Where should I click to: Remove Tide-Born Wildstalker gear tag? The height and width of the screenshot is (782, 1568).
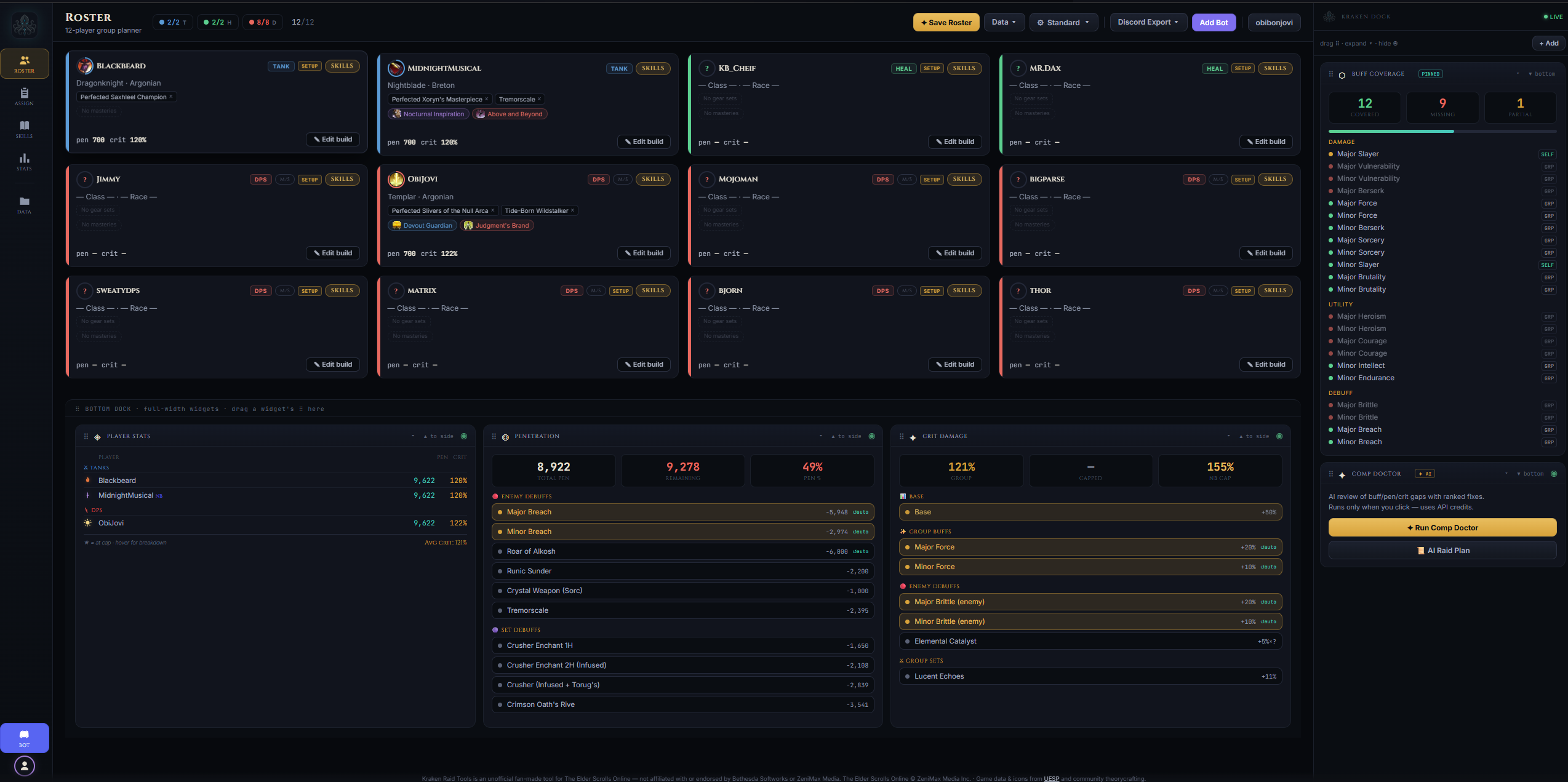point(573,210)
